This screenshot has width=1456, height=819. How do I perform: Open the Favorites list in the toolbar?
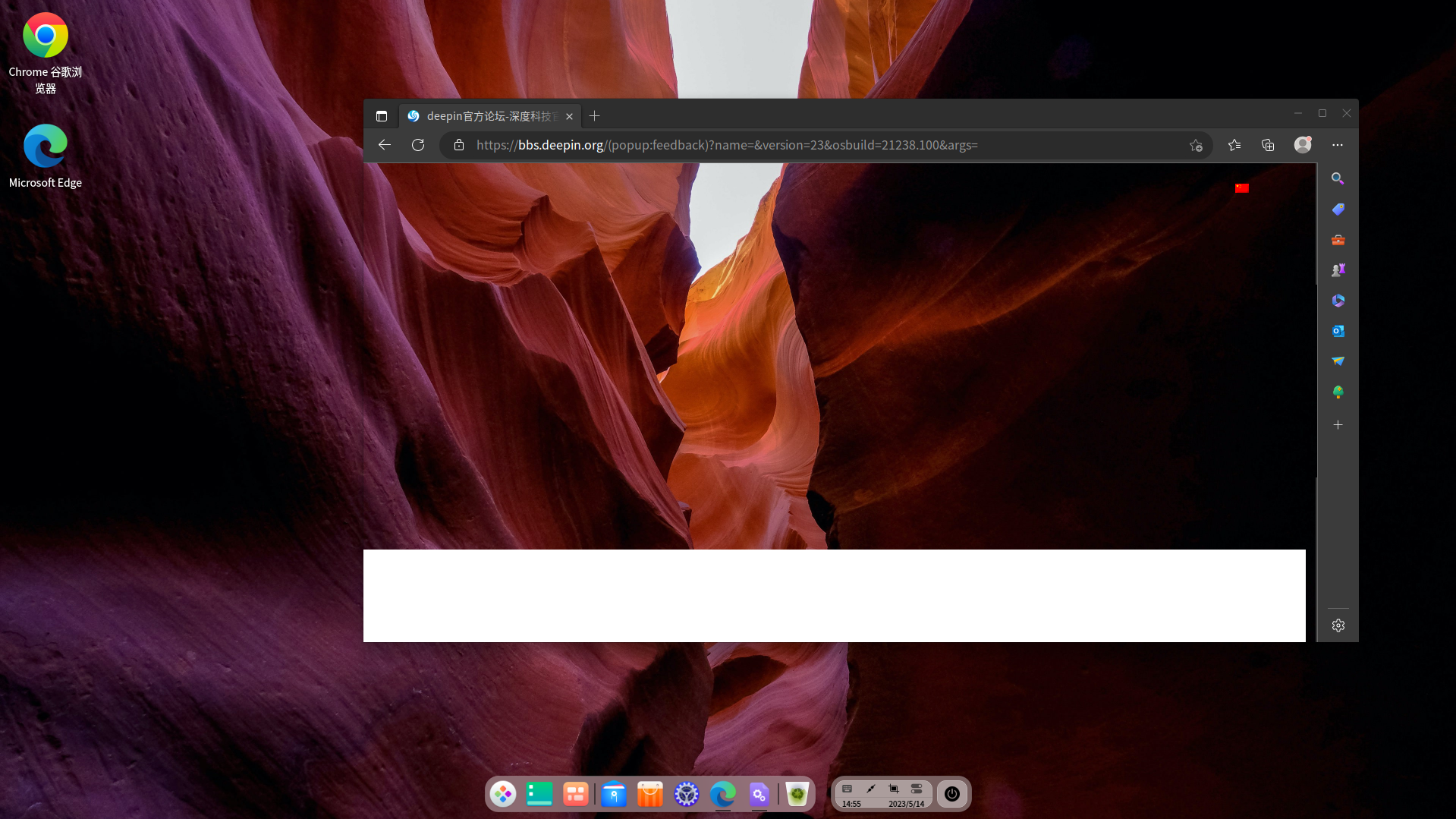pos(1234,145)
